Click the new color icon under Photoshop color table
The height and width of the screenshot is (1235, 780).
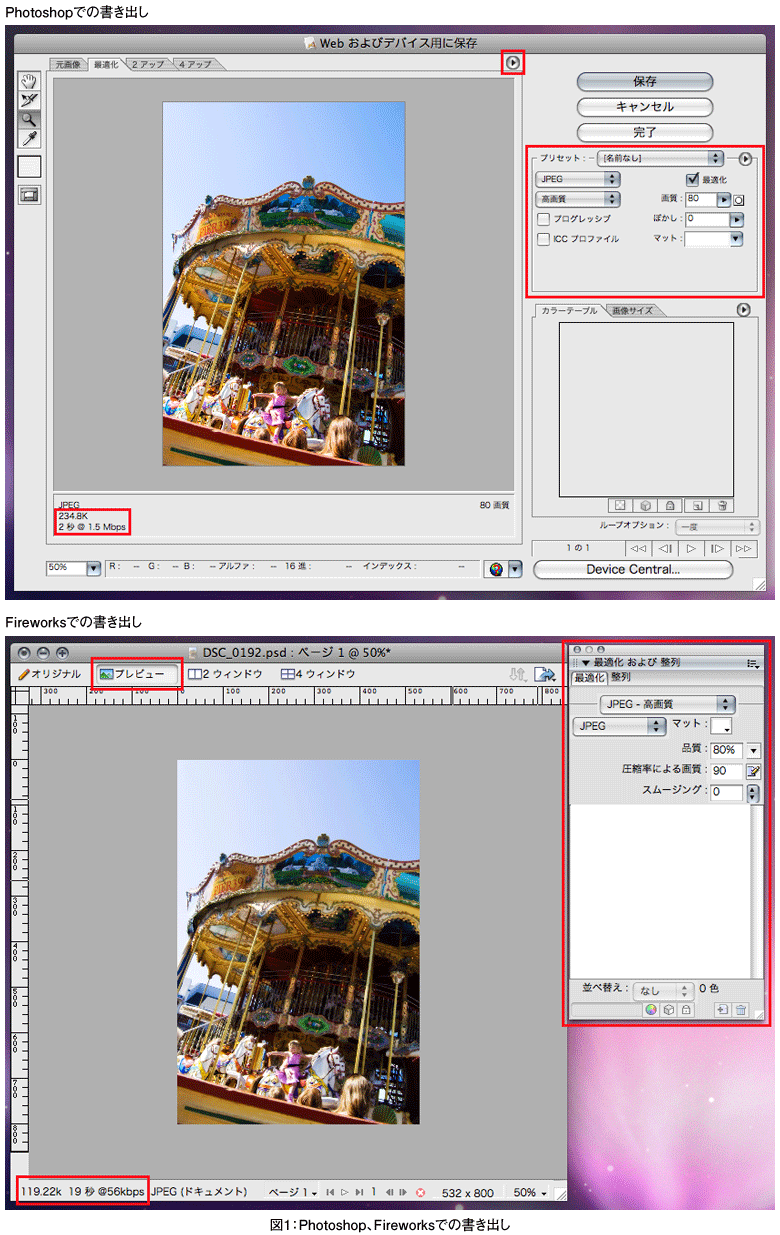(x=697, y=506)
